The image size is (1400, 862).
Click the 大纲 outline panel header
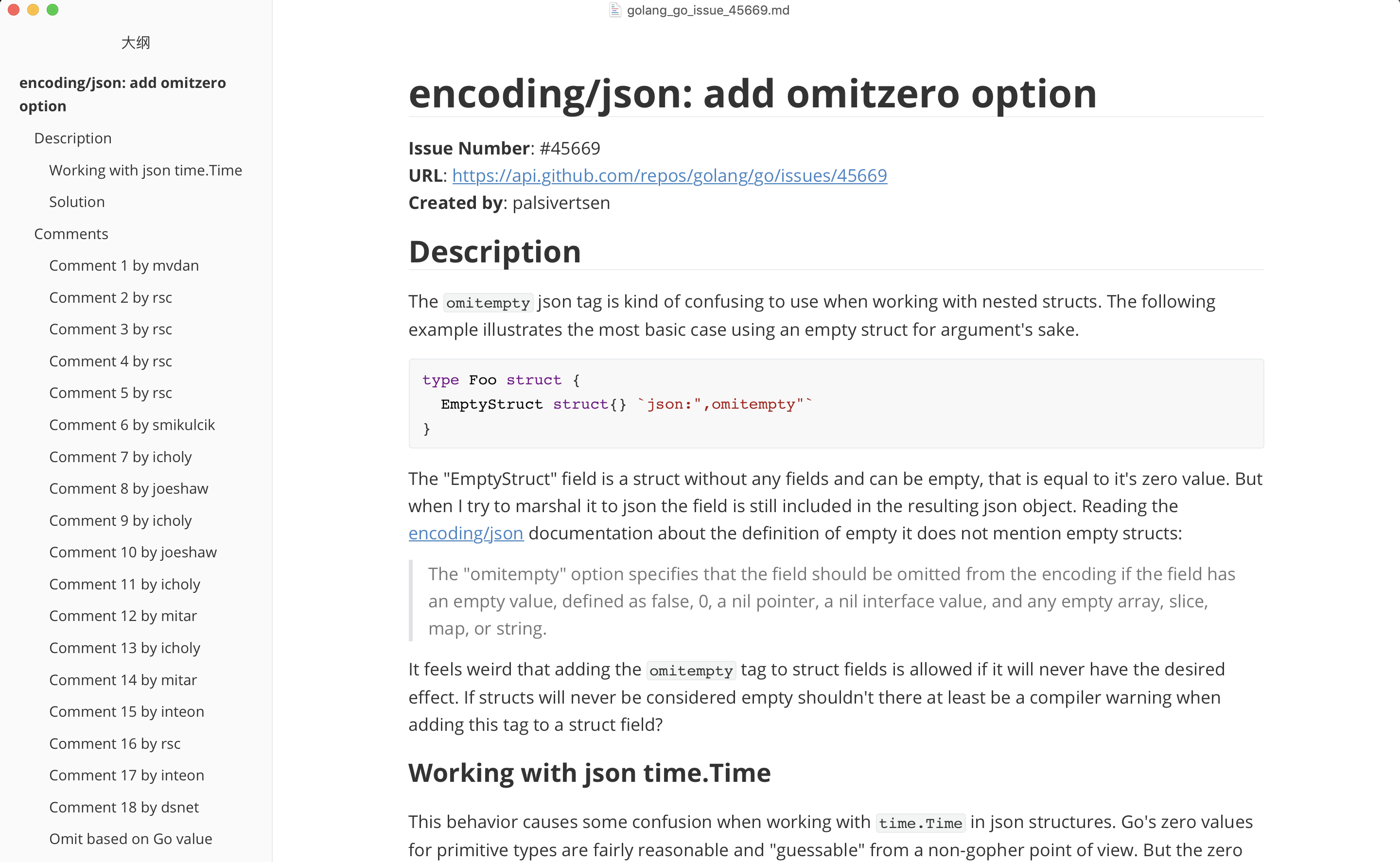click(136, 43)
